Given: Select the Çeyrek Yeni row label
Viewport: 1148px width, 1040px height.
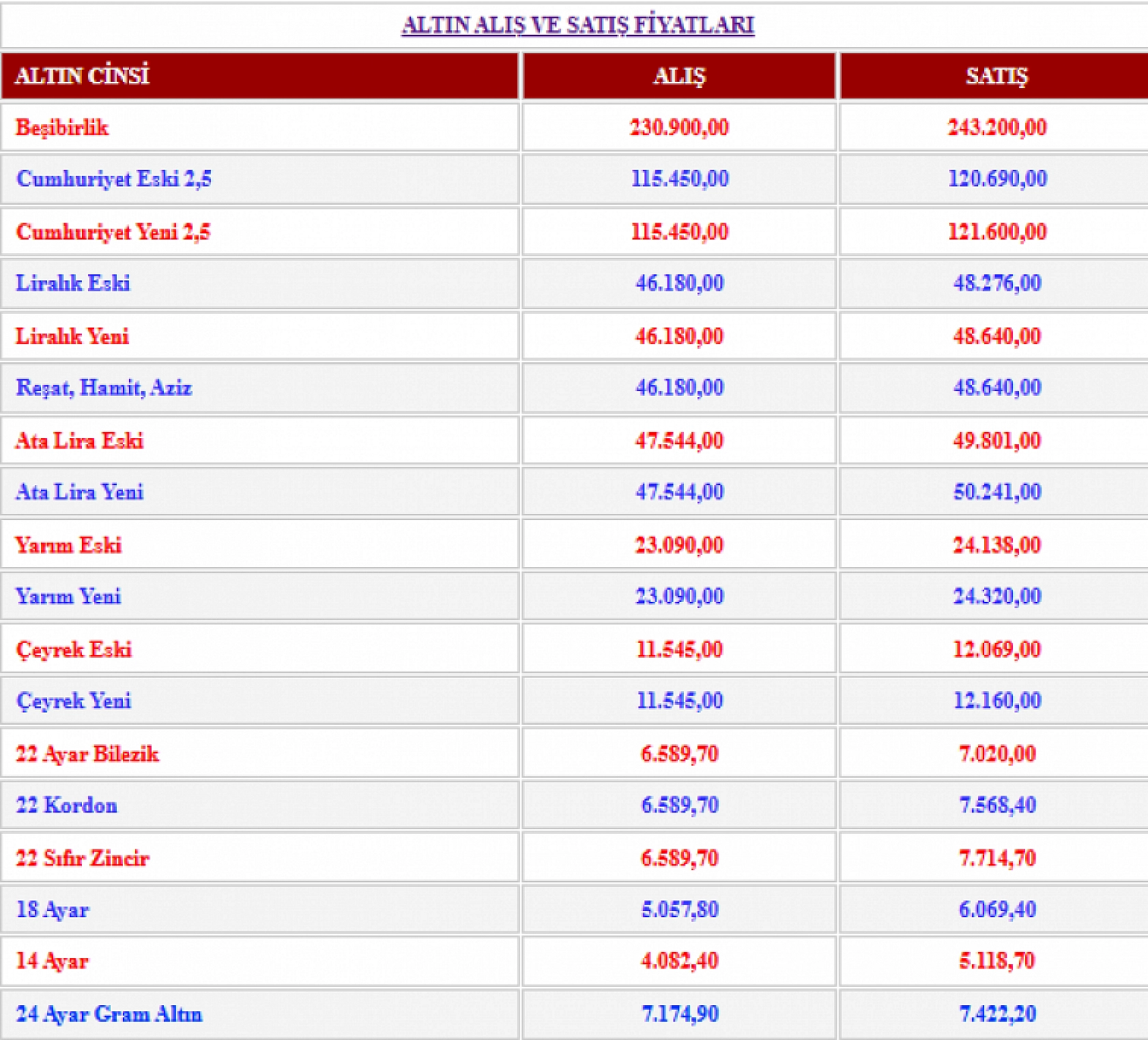Looking at the screenshot, I should (74, 701).
